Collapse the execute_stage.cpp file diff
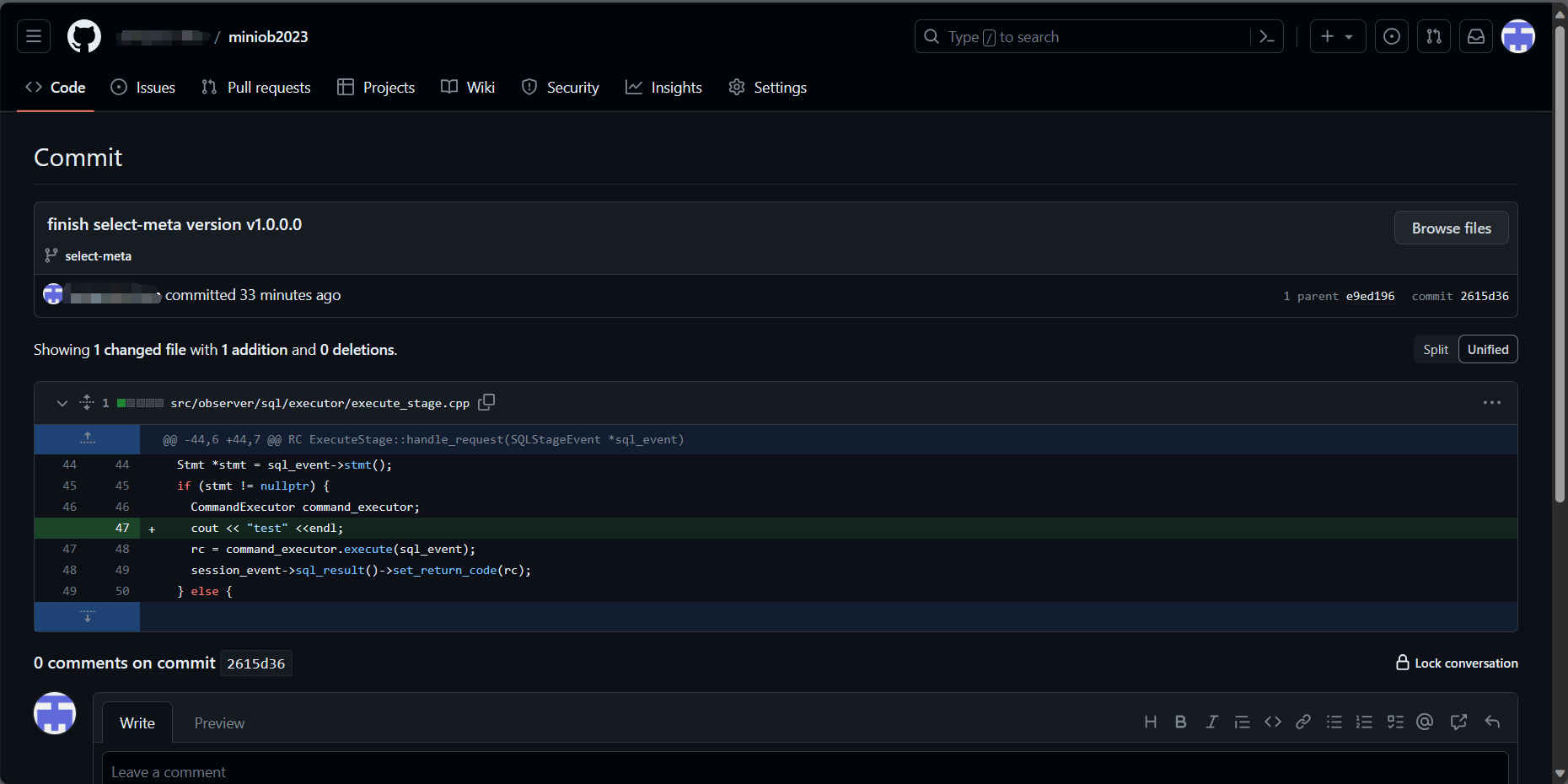This screenshot has height=784, width=1568. pos(62,403)
